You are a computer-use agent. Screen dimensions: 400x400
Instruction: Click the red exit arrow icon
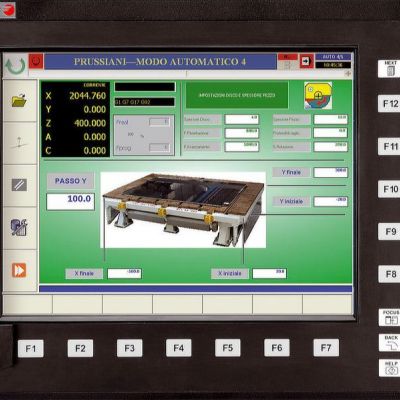click(x=306, y=61)
